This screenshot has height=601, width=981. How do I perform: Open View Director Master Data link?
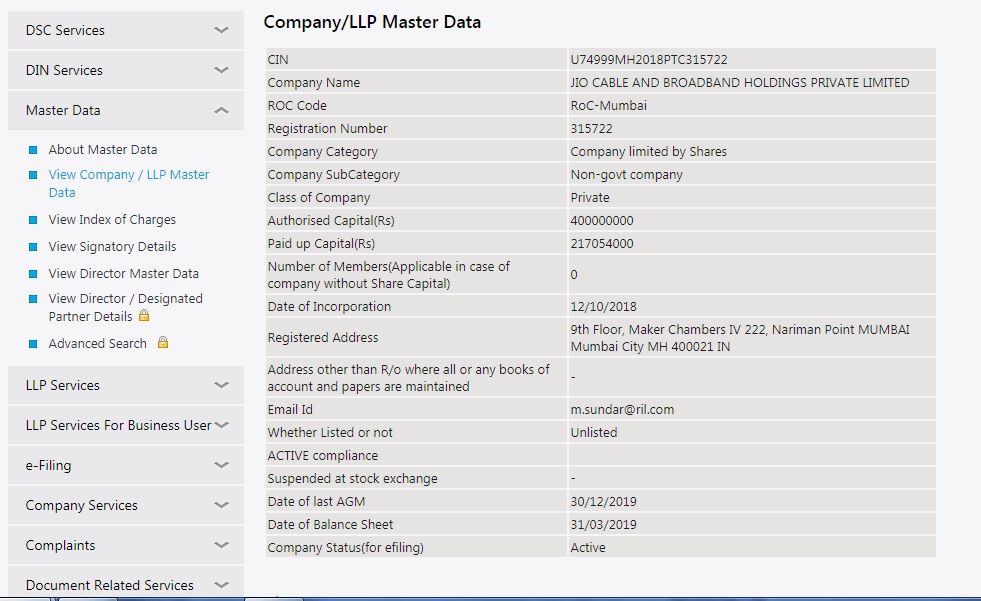124,273
